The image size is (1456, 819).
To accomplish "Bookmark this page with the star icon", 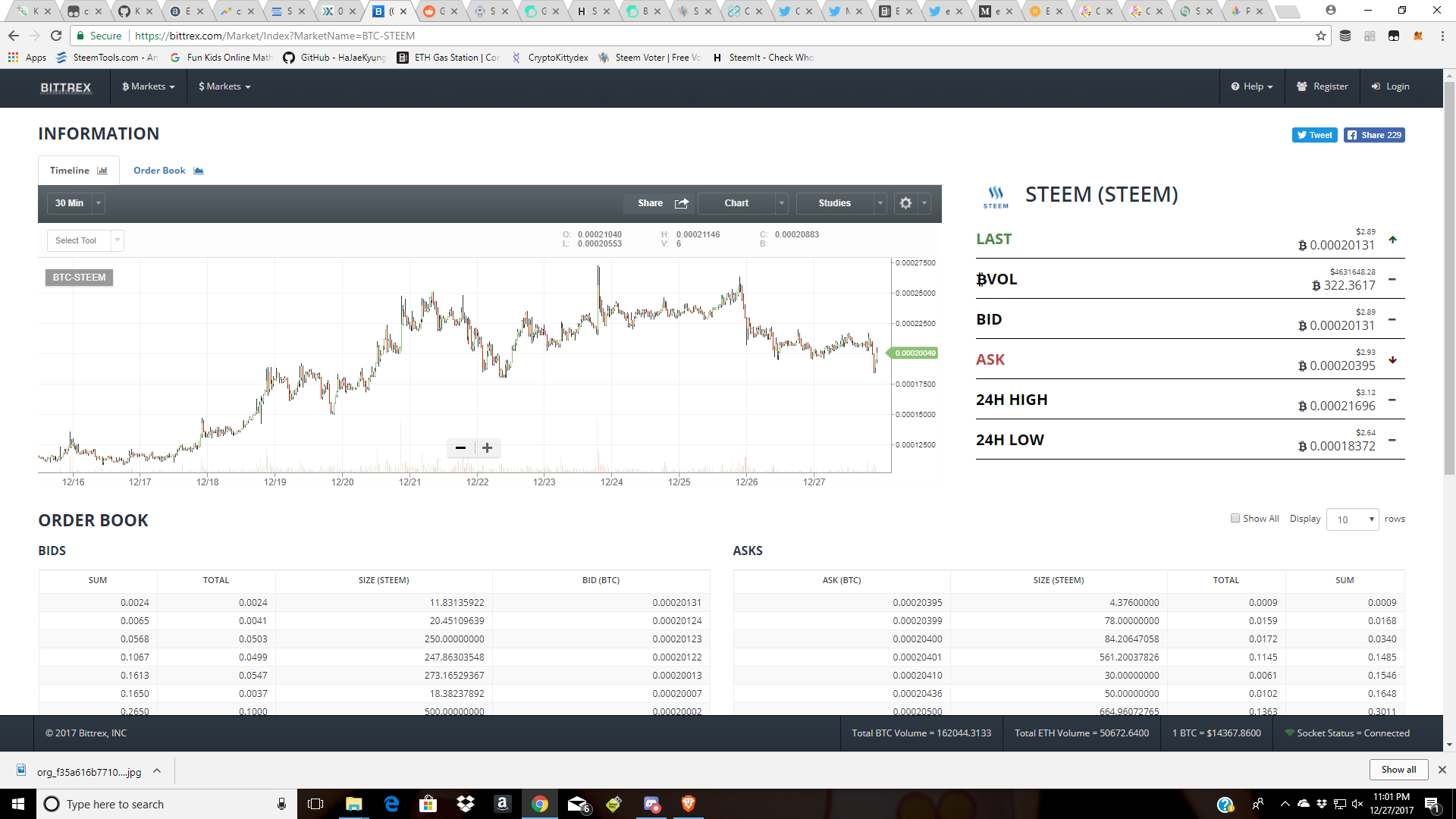I will 1321,36.
